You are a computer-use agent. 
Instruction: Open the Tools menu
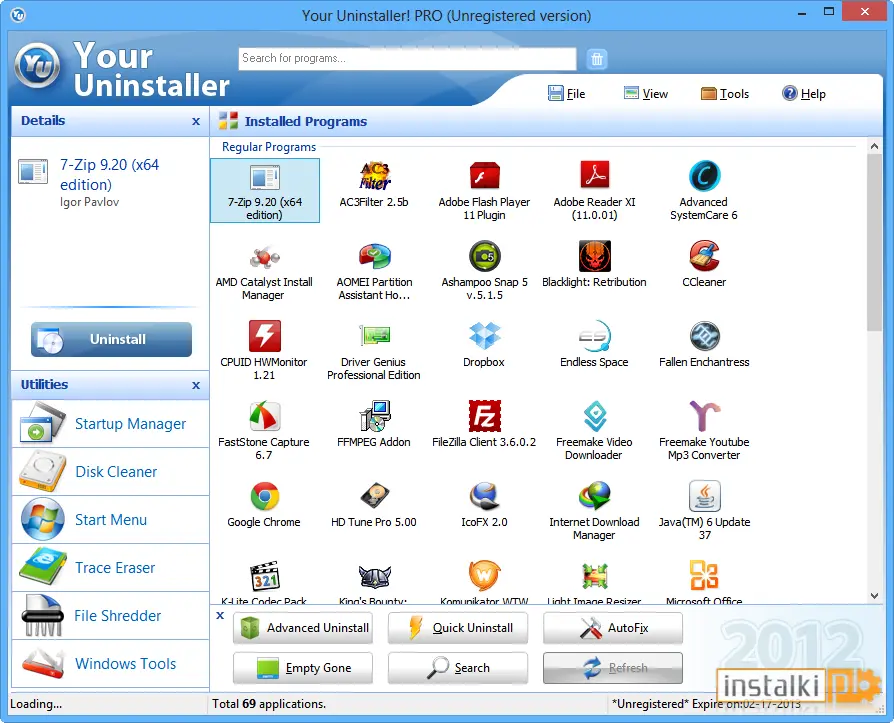tap(725, 94)
